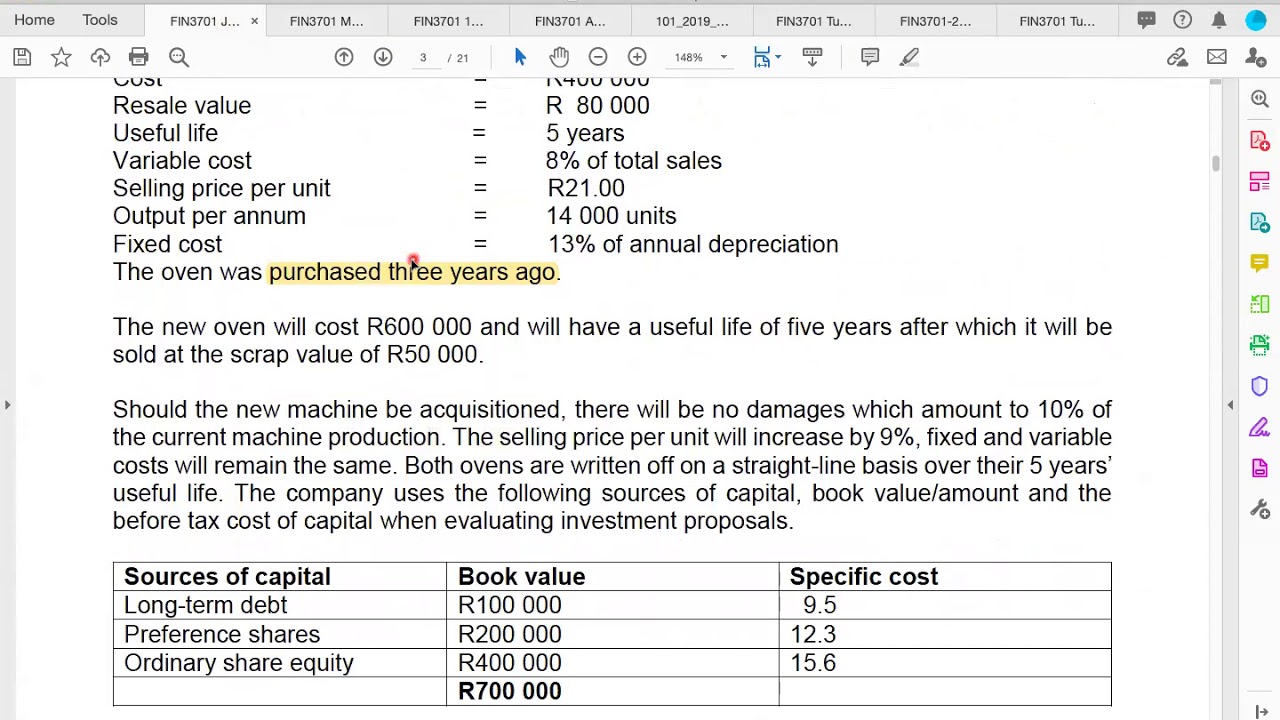Bookmark with the star icon
Image resolution: width=1280 pixels, height=720 pixels.
[61, 57]
